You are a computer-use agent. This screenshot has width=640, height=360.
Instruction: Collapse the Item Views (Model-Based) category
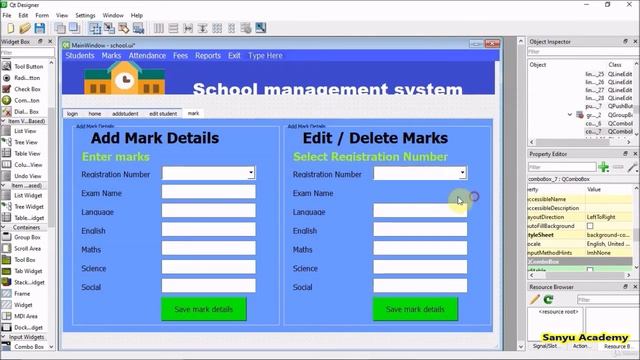point(4,121)
